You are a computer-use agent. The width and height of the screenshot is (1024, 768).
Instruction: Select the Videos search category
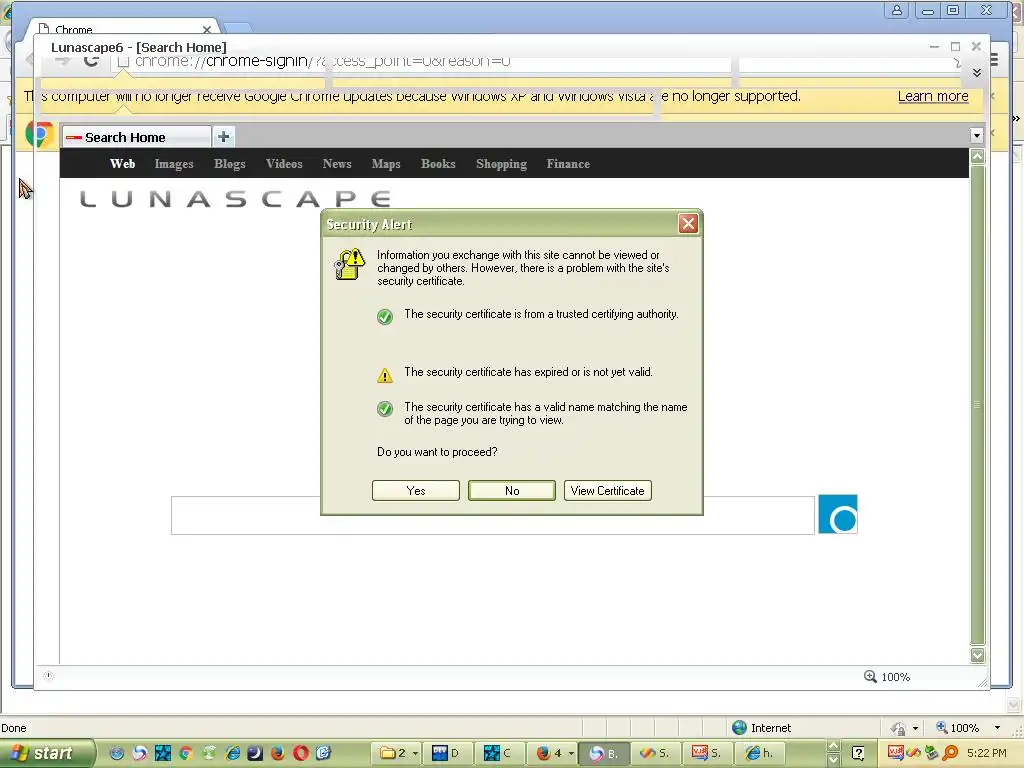click(284, 164)
